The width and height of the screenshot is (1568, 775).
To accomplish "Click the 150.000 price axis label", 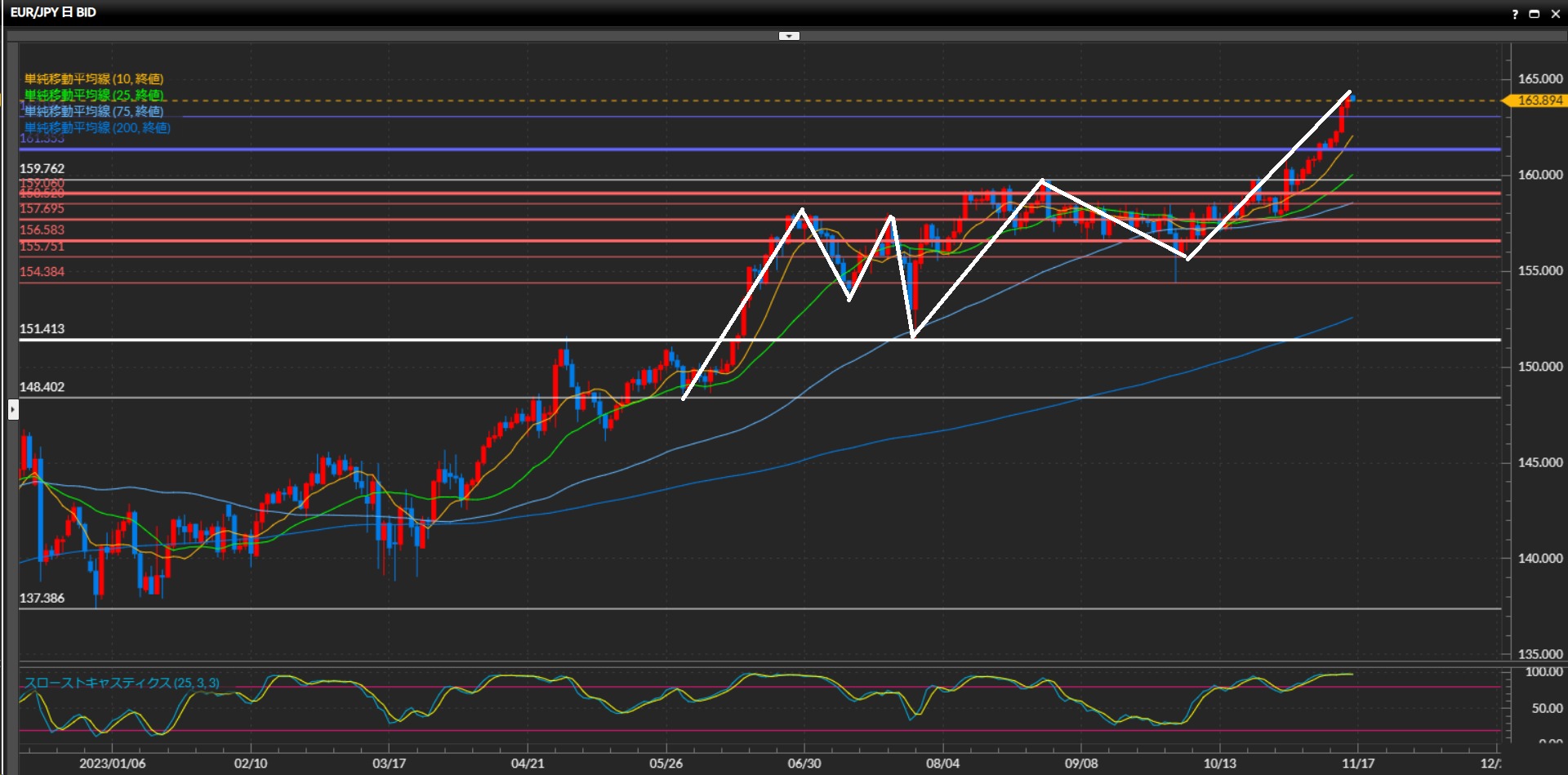I will click(x=1539, y=367).
